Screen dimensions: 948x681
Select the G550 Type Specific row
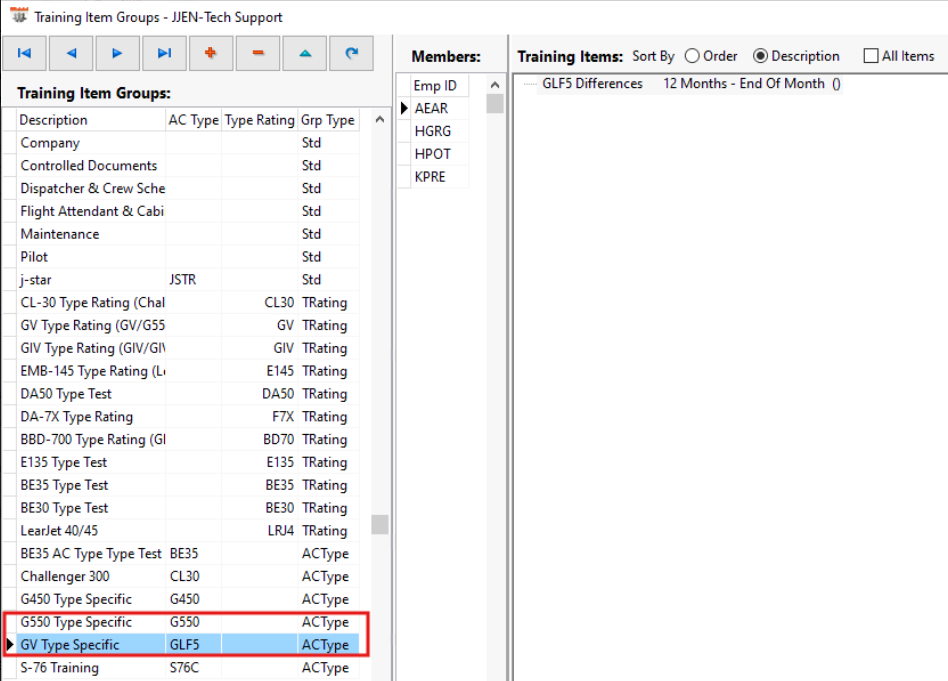[x=187, y=622]
